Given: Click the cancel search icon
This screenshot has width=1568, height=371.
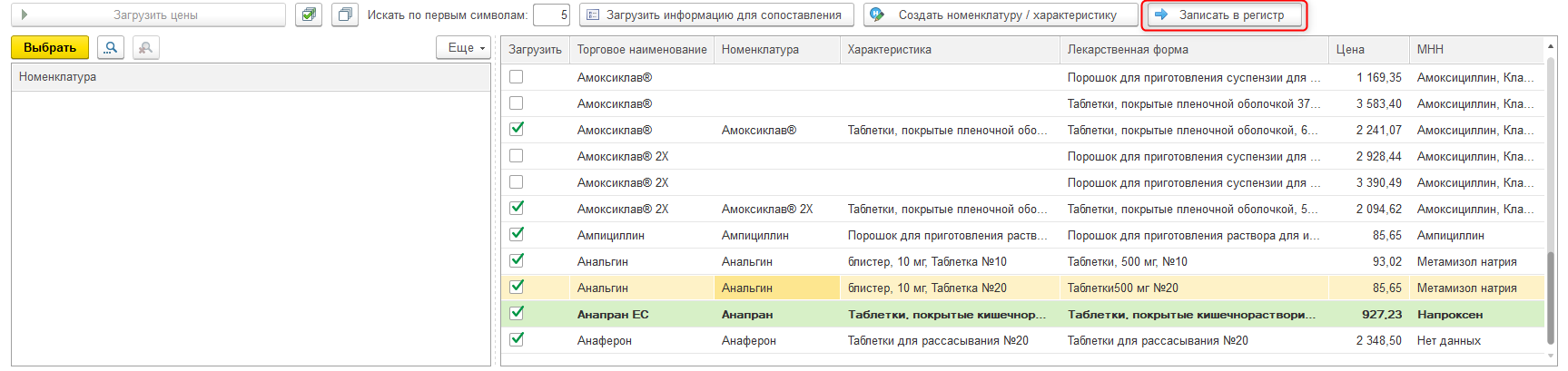Looking at the screenshot, I should (x=145, y=48).
